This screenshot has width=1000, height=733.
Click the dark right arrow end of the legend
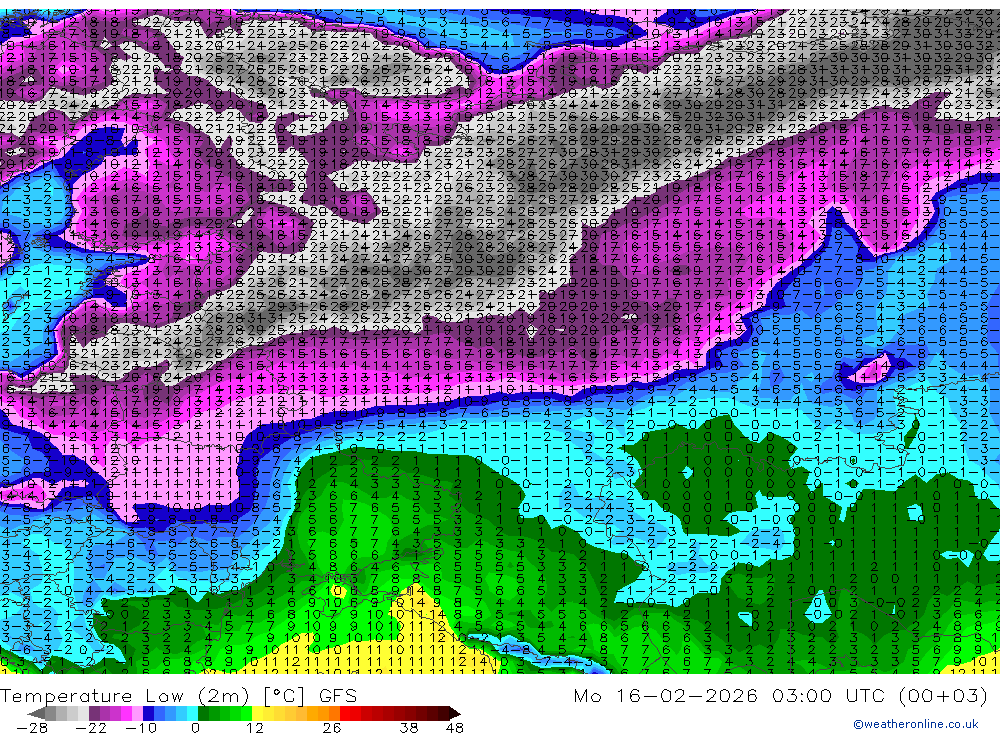(455, 713)
